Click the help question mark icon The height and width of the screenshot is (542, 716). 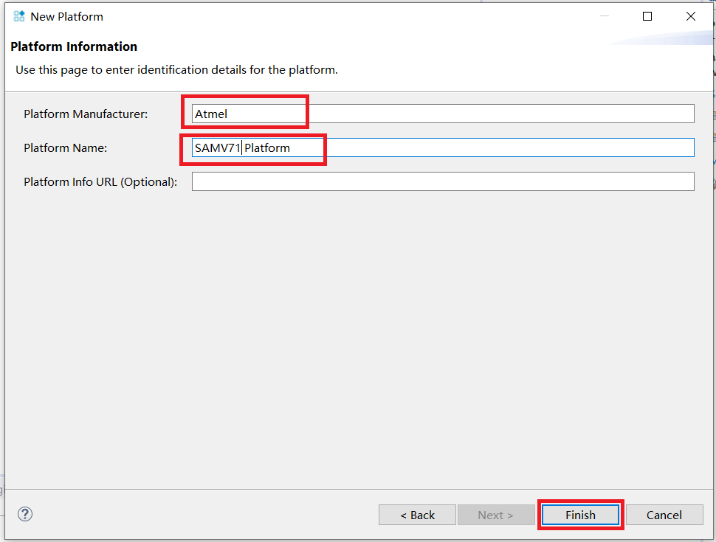click(x=26, y=514)
